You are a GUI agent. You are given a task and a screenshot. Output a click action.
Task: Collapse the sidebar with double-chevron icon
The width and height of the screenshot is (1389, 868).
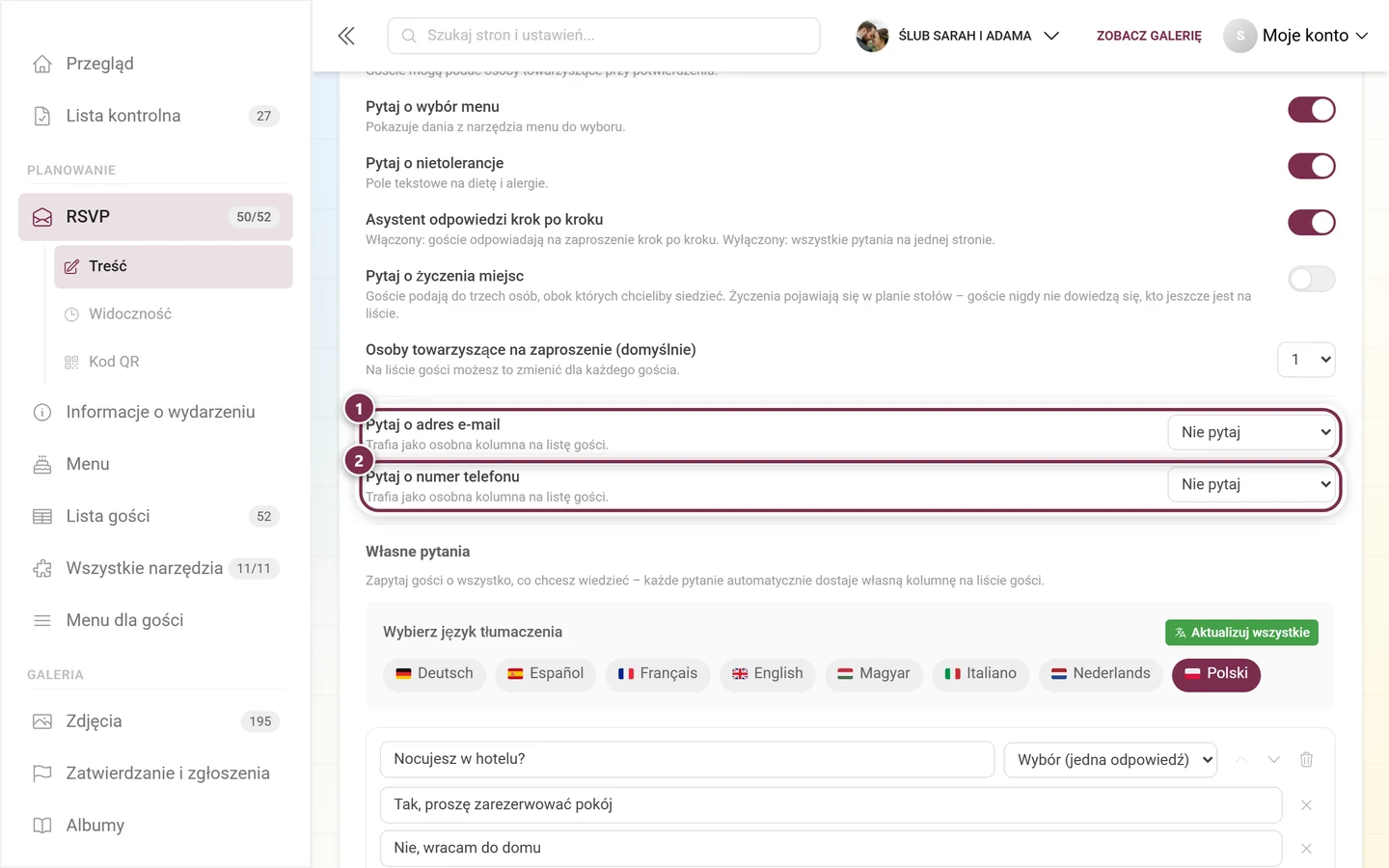(x=346, y=36)
